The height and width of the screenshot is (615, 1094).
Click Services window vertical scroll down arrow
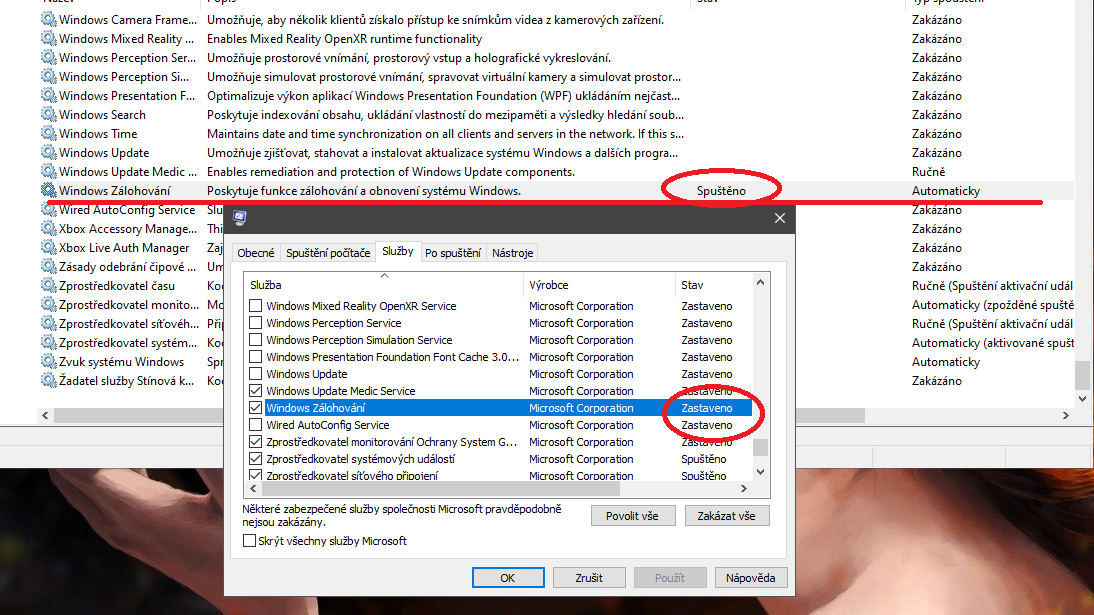pyautogui.click(x=1082, y=399)
